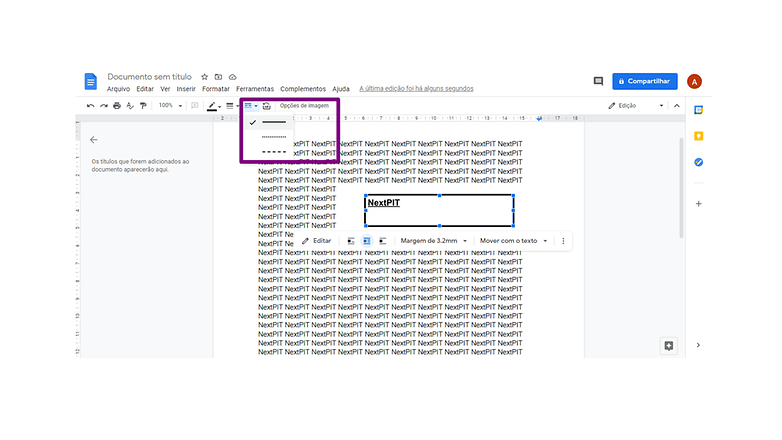
Task: Click the vertical page scrollbar
Action: [x=681, y=187]
